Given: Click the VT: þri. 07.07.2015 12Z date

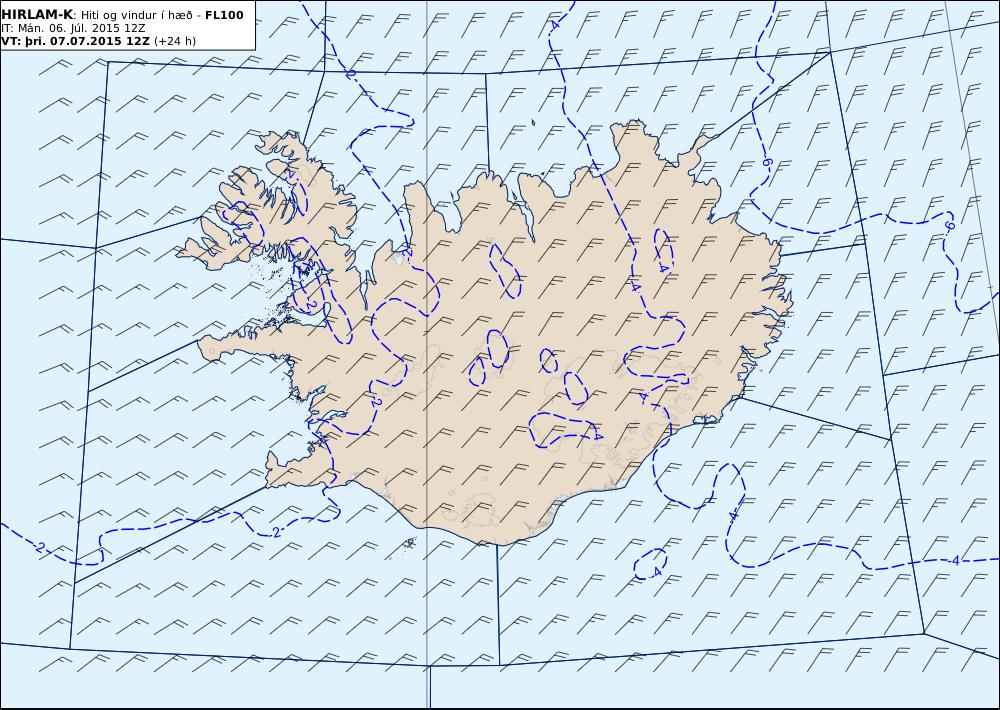Looking at the screenshot, I should pyautogui.click(x=76, y=41).
